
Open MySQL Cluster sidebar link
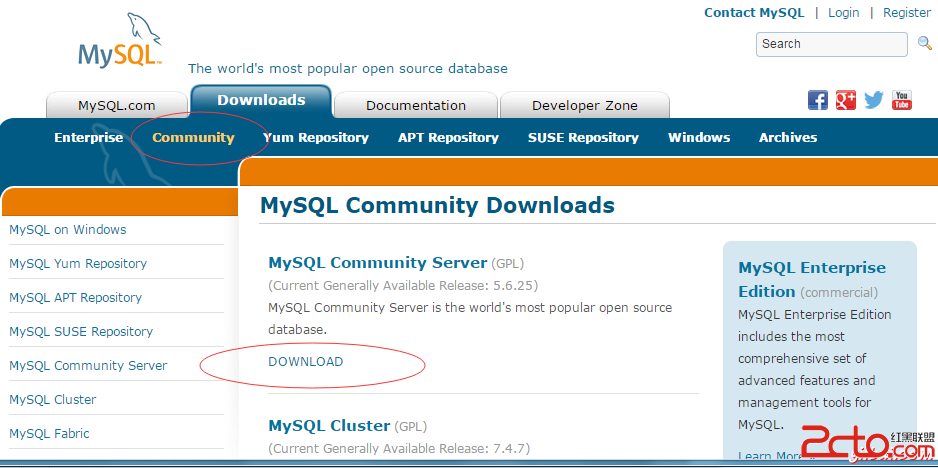(x=53, y=400)
